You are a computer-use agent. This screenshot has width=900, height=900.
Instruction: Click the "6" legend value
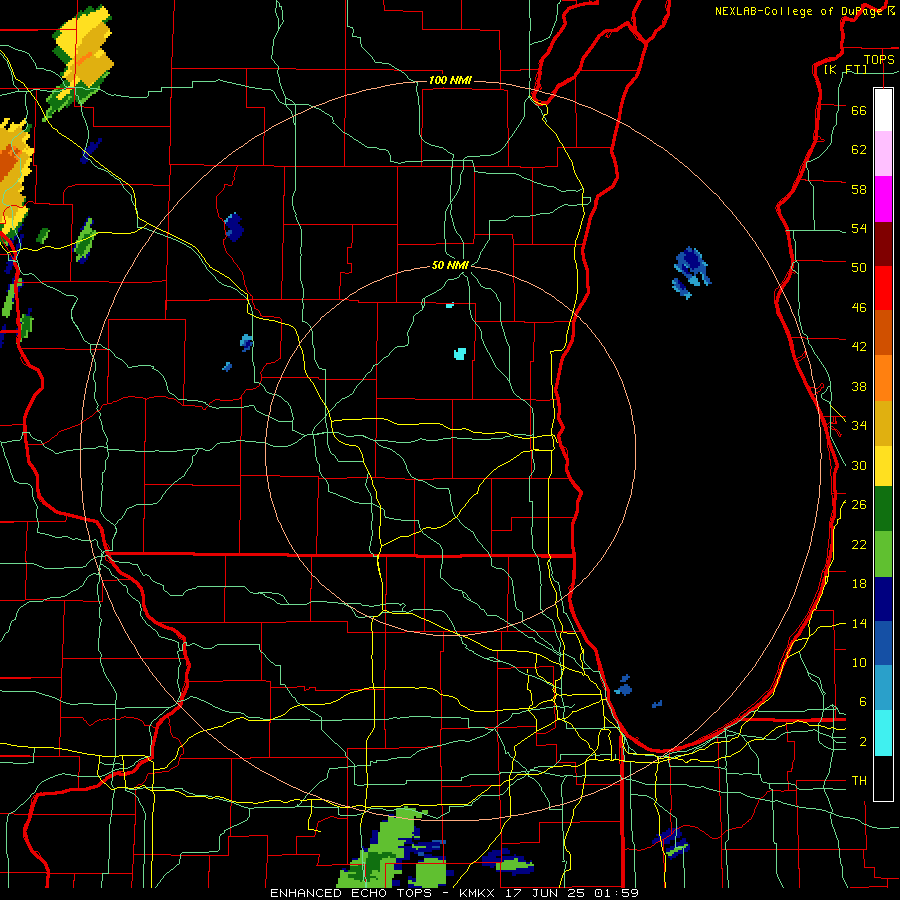coord(862,701)
